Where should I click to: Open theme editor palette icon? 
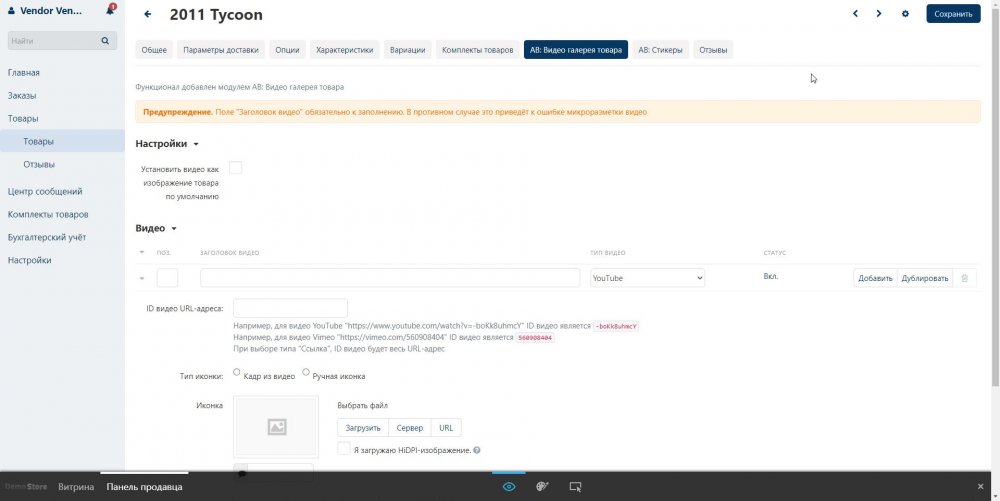tap(542, 487)
